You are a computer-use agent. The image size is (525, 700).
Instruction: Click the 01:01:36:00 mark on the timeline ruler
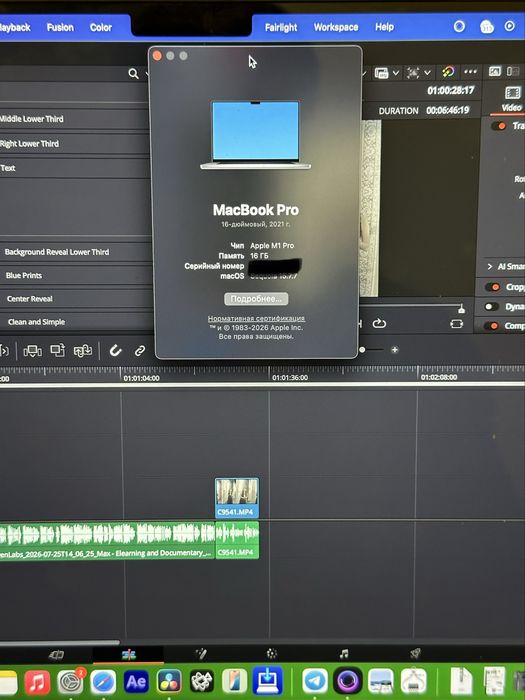[x=289, y=378]
